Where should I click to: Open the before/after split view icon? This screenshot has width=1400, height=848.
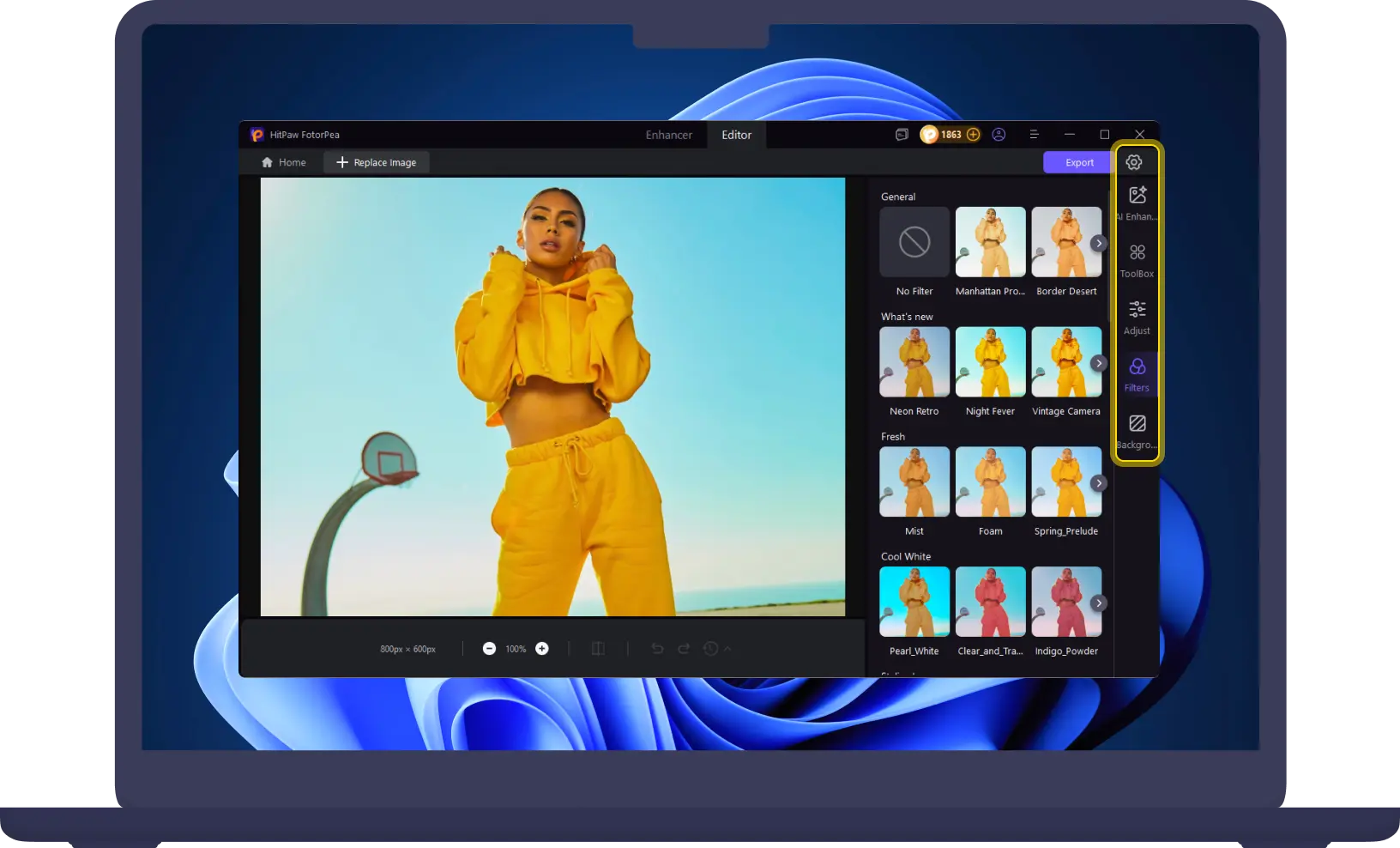[598, 649]
